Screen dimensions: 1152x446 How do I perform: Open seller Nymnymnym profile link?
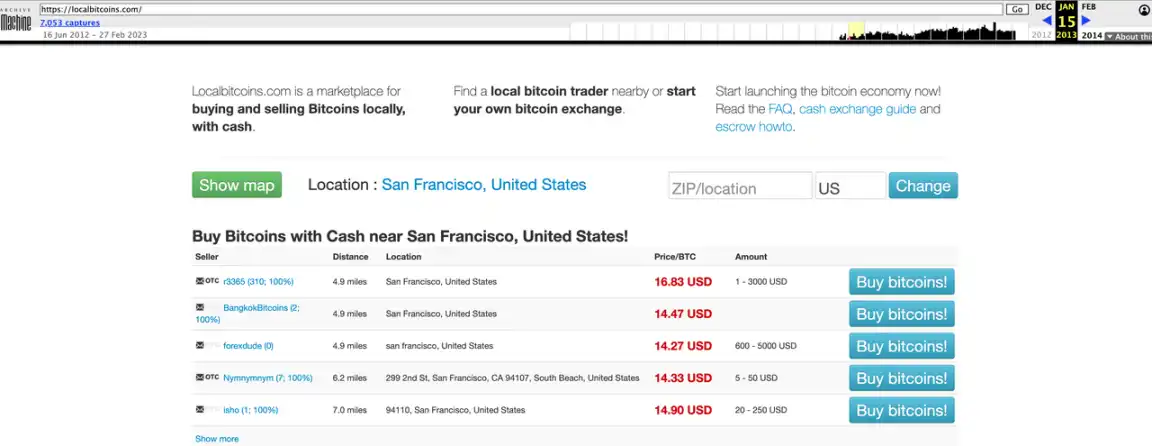[267, 378]
